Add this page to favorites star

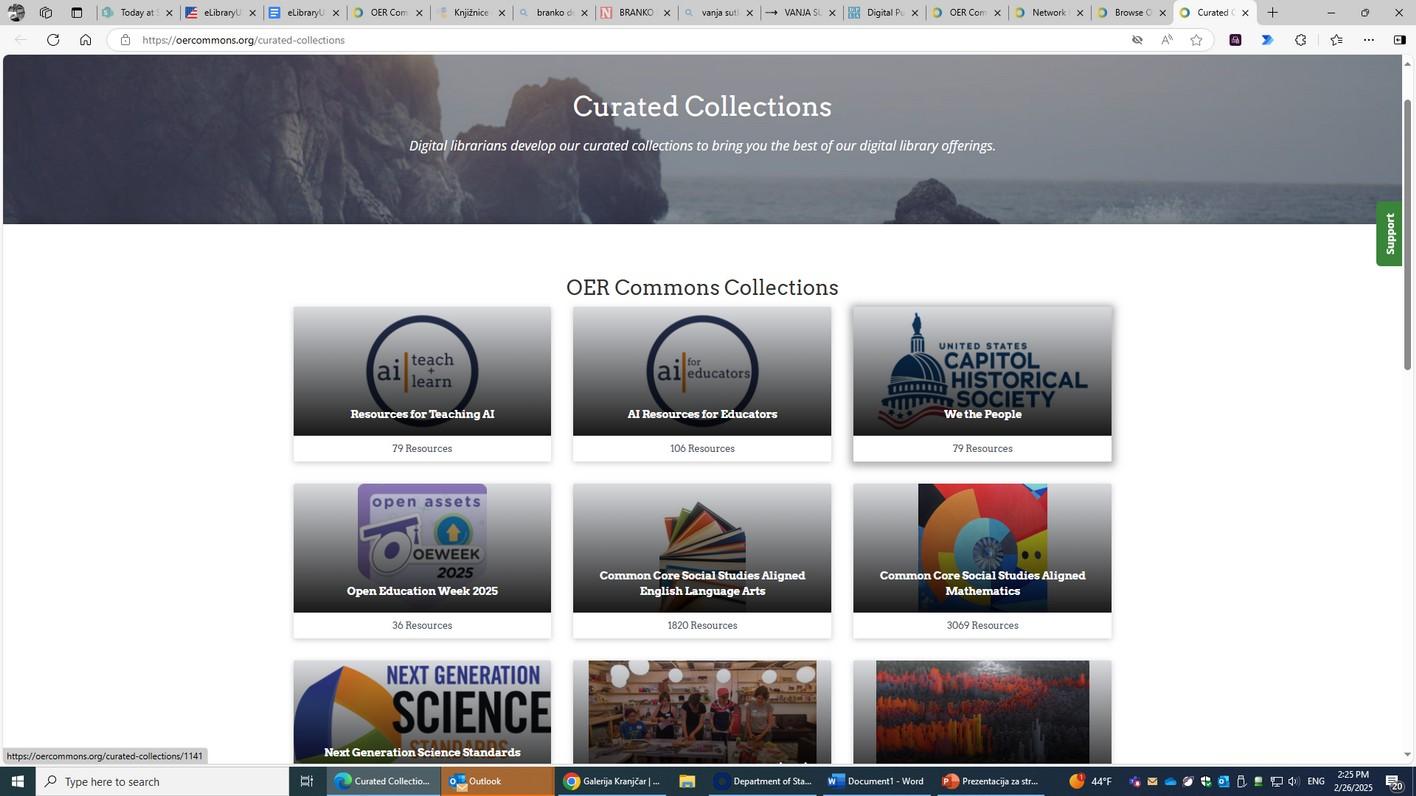coord(1196,40)
